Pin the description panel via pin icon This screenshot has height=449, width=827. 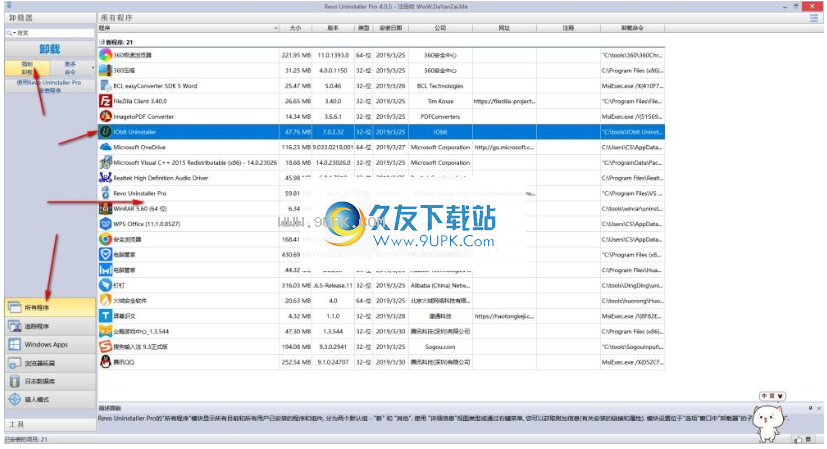[811, 408]
